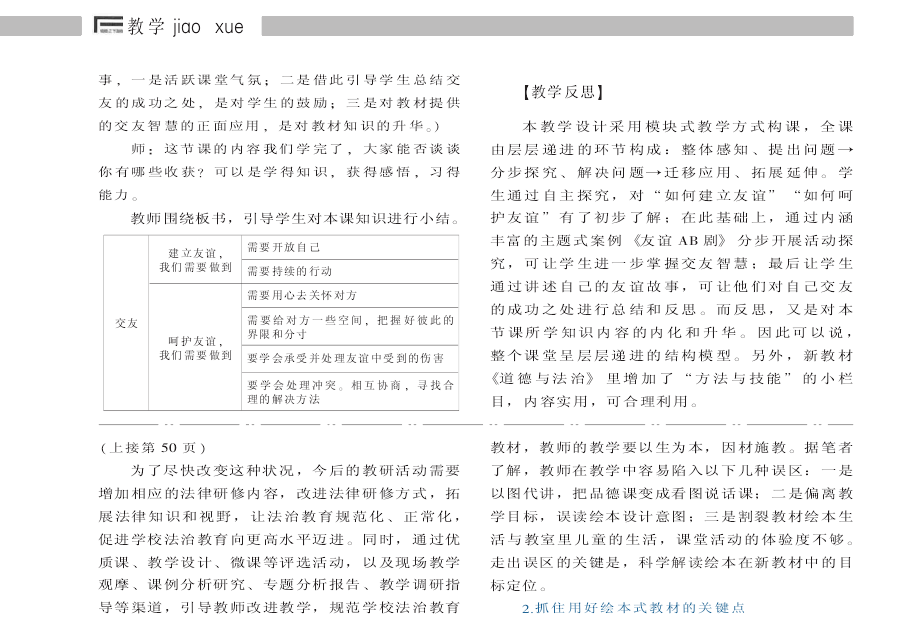This screenshot has width=899, height=622.
Task: Select the table cell 需要用心去关怀对方
Action: 350,295
